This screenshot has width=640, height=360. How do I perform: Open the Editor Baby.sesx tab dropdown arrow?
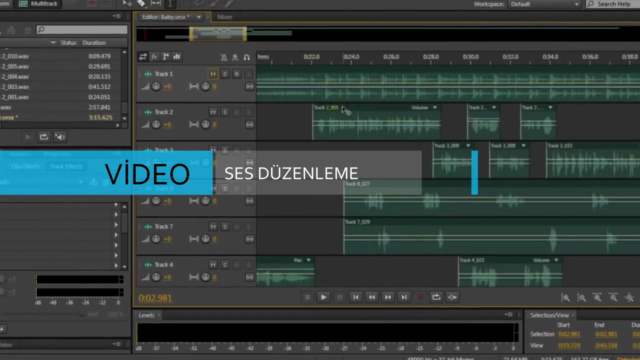tap(199, 17)
